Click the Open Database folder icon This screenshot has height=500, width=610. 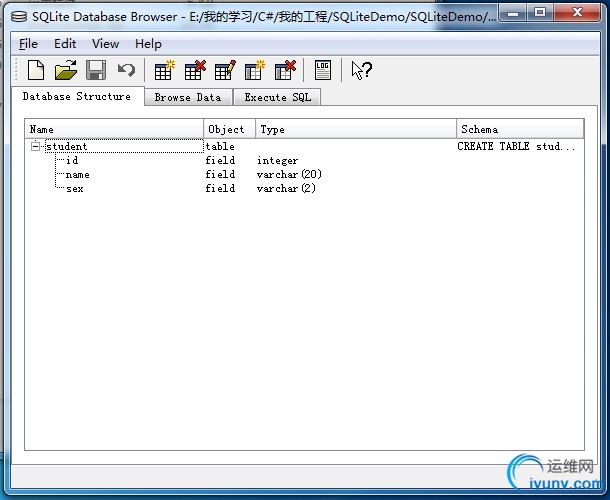66,70
